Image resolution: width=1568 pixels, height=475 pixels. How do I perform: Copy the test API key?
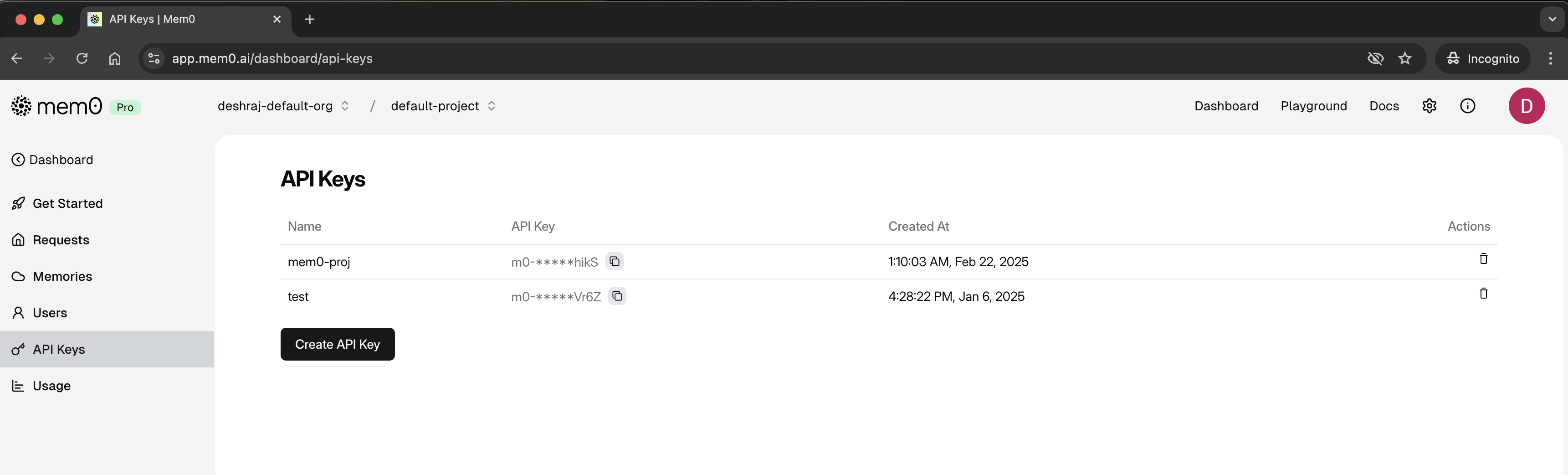(618, 296)
